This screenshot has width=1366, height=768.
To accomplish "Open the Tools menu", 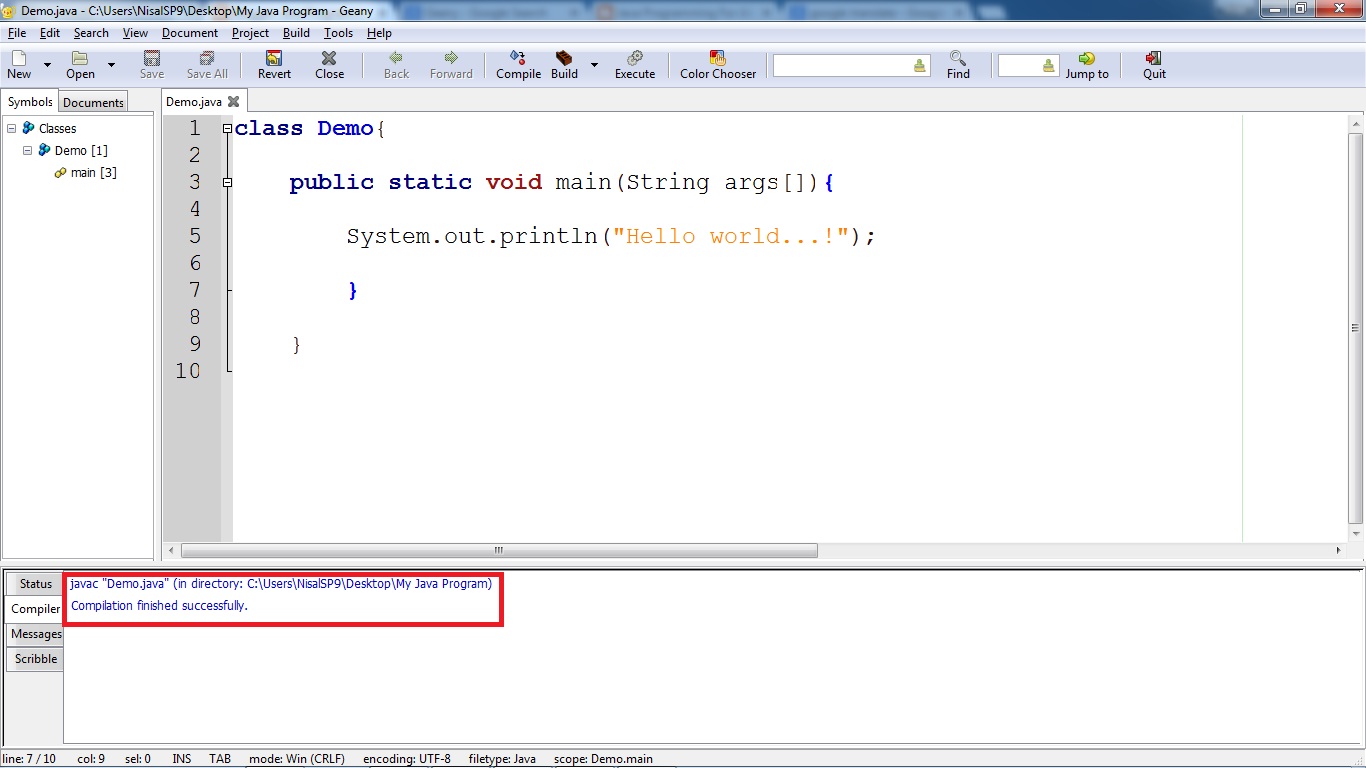I will [x=338, y=33].
